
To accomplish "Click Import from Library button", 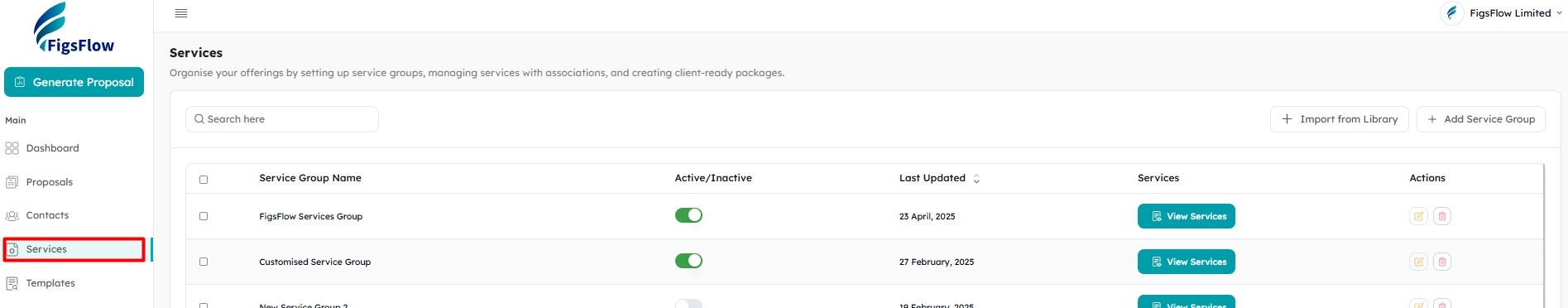I will pyautogui.click(x=1339, y=119).
